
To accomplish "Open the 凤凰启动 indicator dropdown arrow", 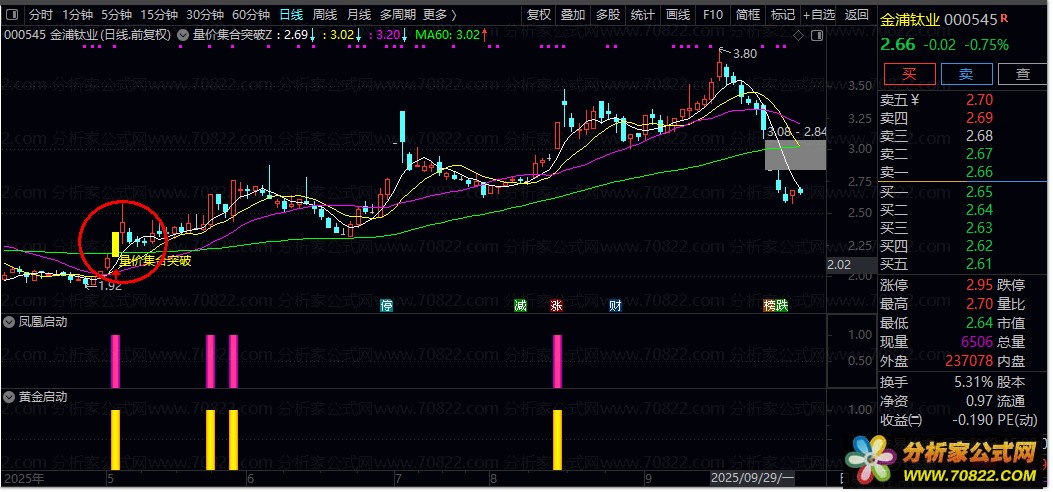I will 8,322.
